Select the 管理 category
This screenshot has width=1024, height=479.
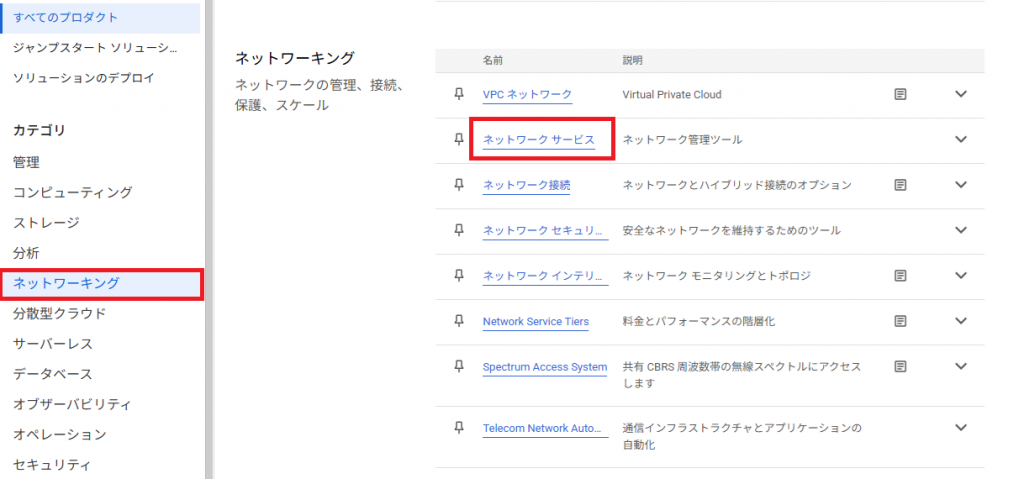coord(26,162)
